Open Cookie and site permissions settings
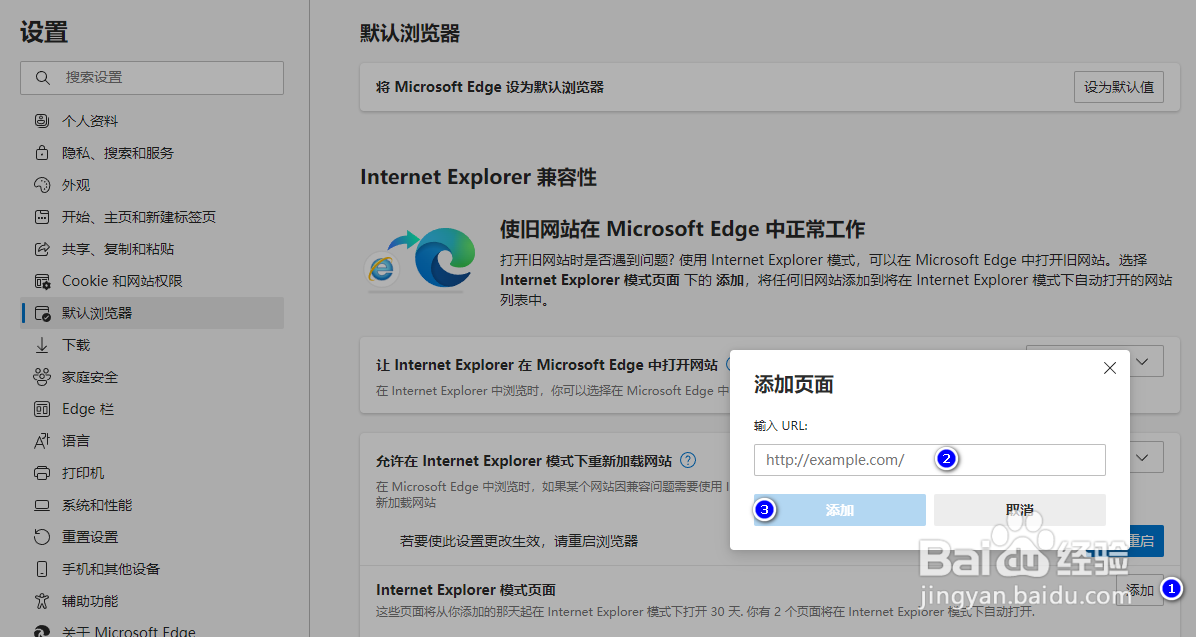 [x=122, y=281]
